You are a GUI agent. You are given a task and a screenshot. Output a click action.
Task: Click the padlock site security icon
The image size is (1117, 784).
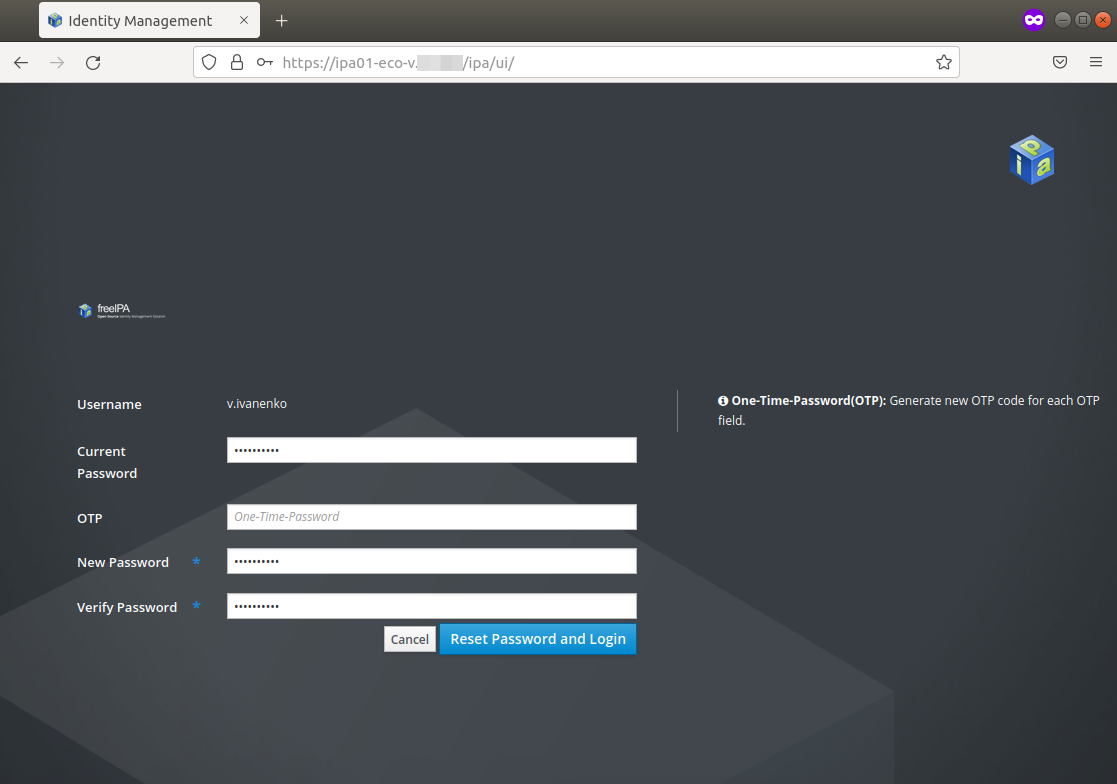[237, 62]
